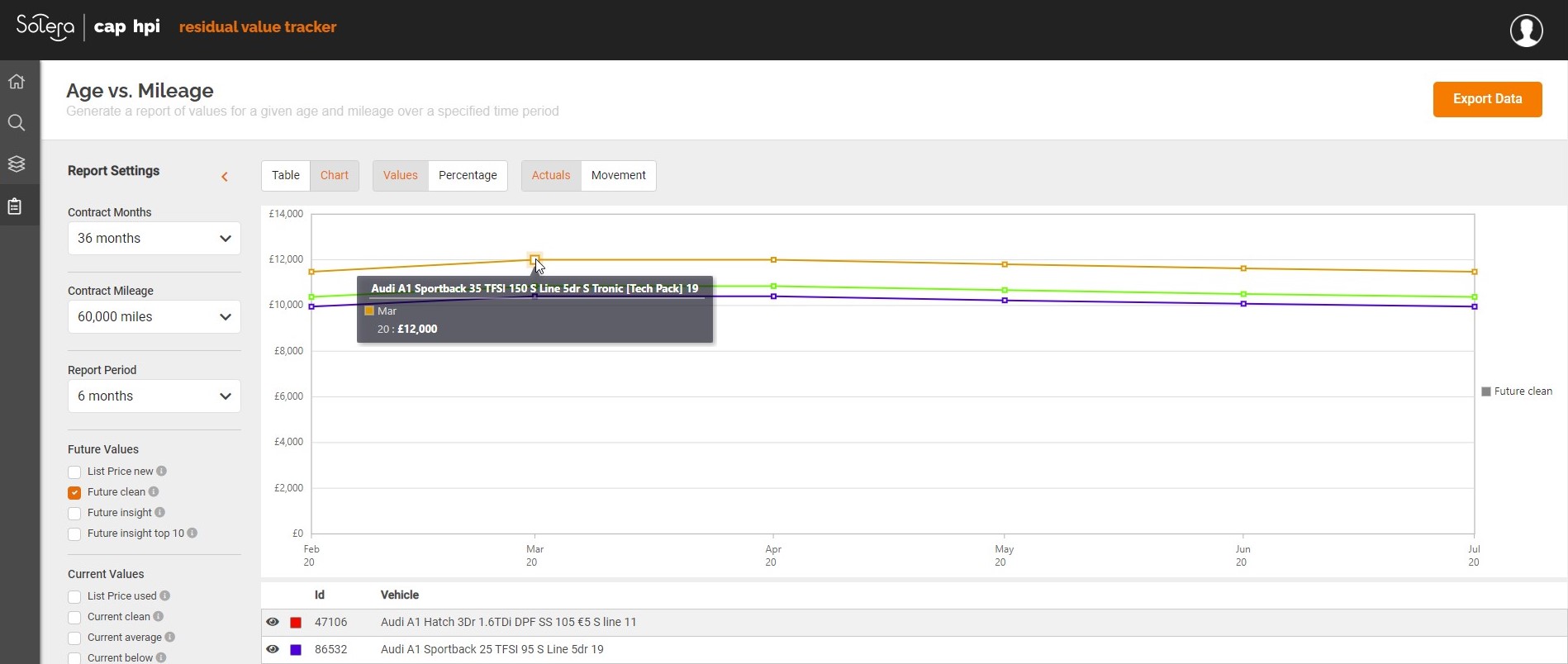This screenshot has height=664, width=1568.
Task: Enable Current below checkbox
Action: pos(74,658)
